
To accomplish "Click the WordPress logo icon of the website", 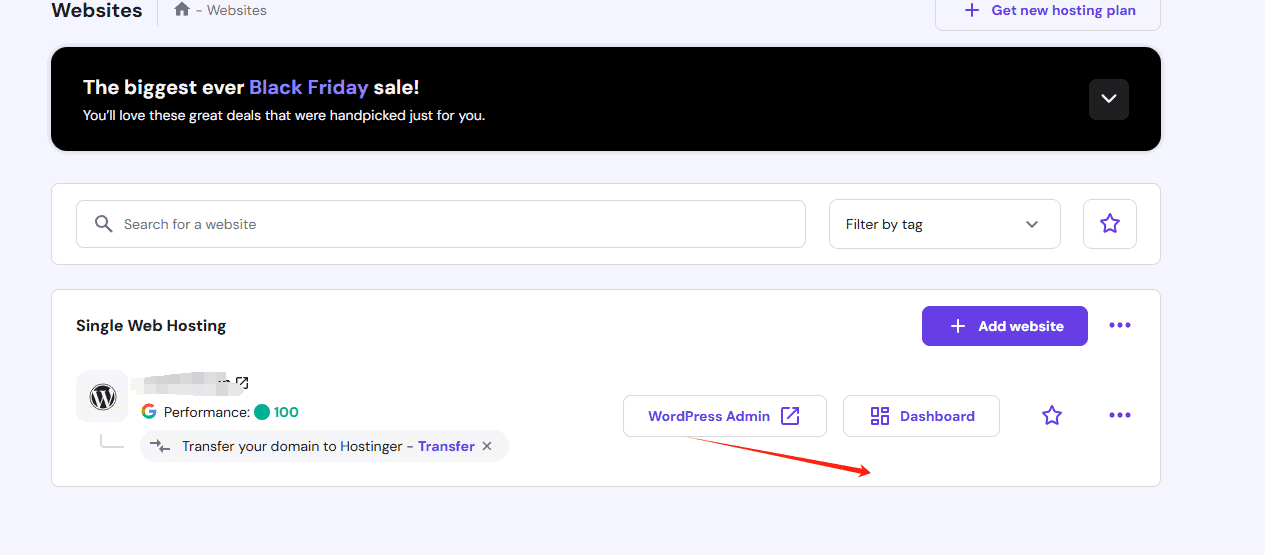I will (102, 397).
